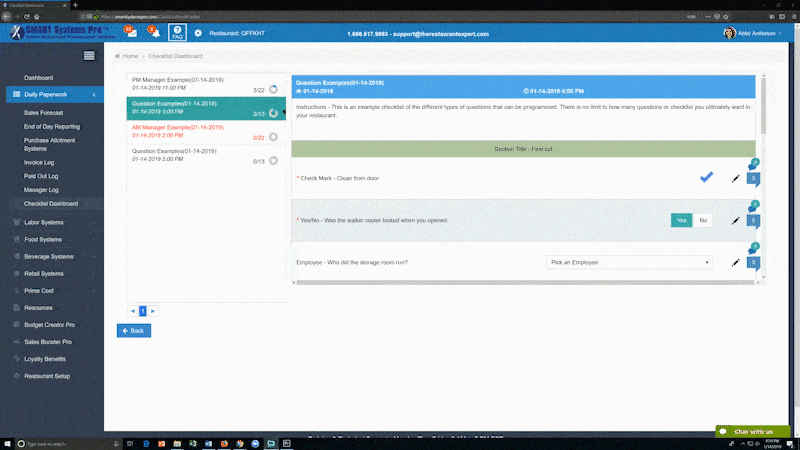Expand Prime Cost menu
800x450 pixels.
click(55, 291)
